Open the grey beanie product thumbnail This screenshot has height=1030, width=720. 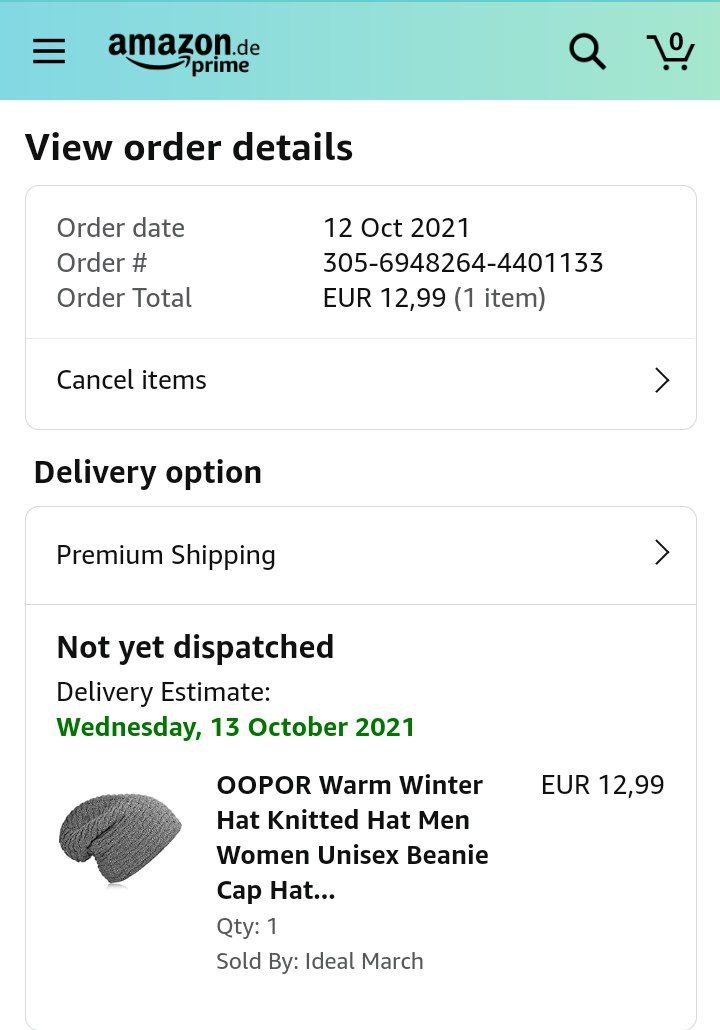pyautogui.click(x=120, y=838)
